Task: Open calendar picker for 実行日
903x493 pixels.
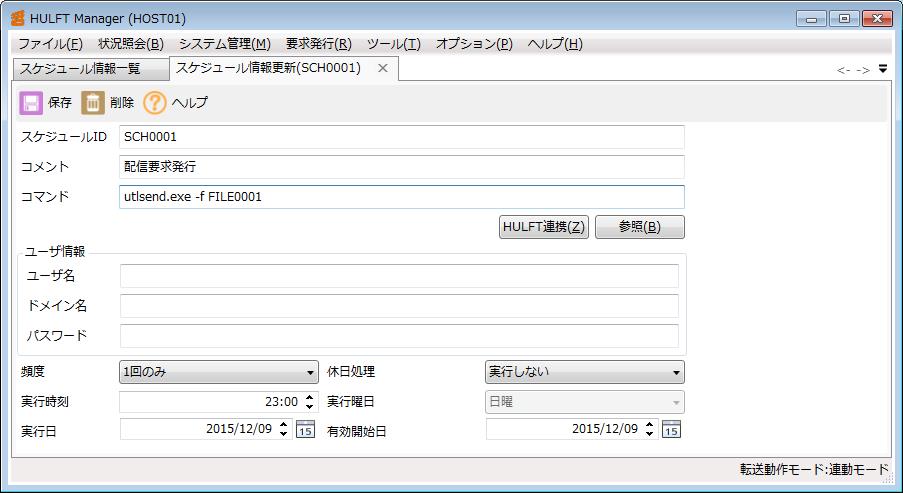Action: (x=305, y=429)
